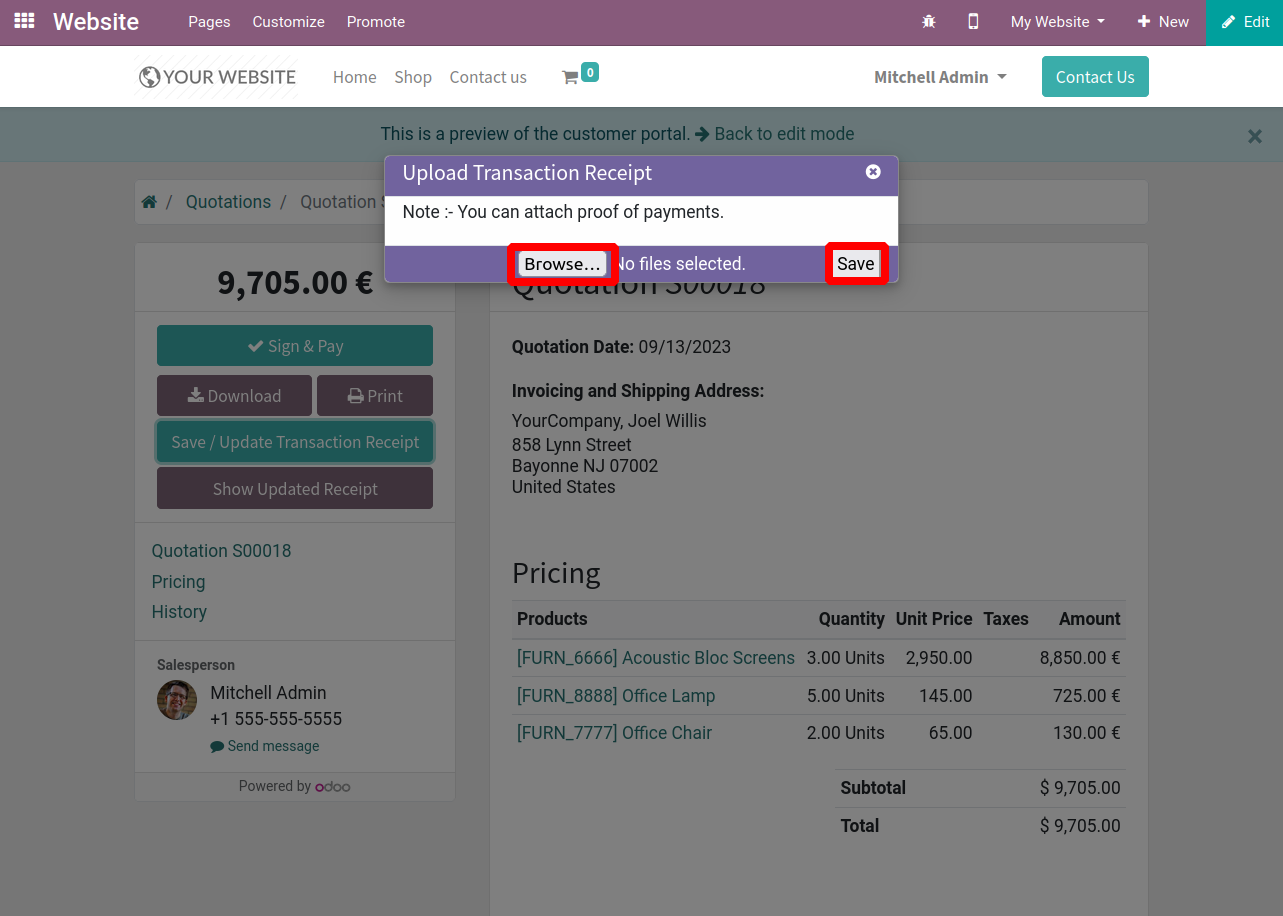Click Send message link

[x=265, y=746]
